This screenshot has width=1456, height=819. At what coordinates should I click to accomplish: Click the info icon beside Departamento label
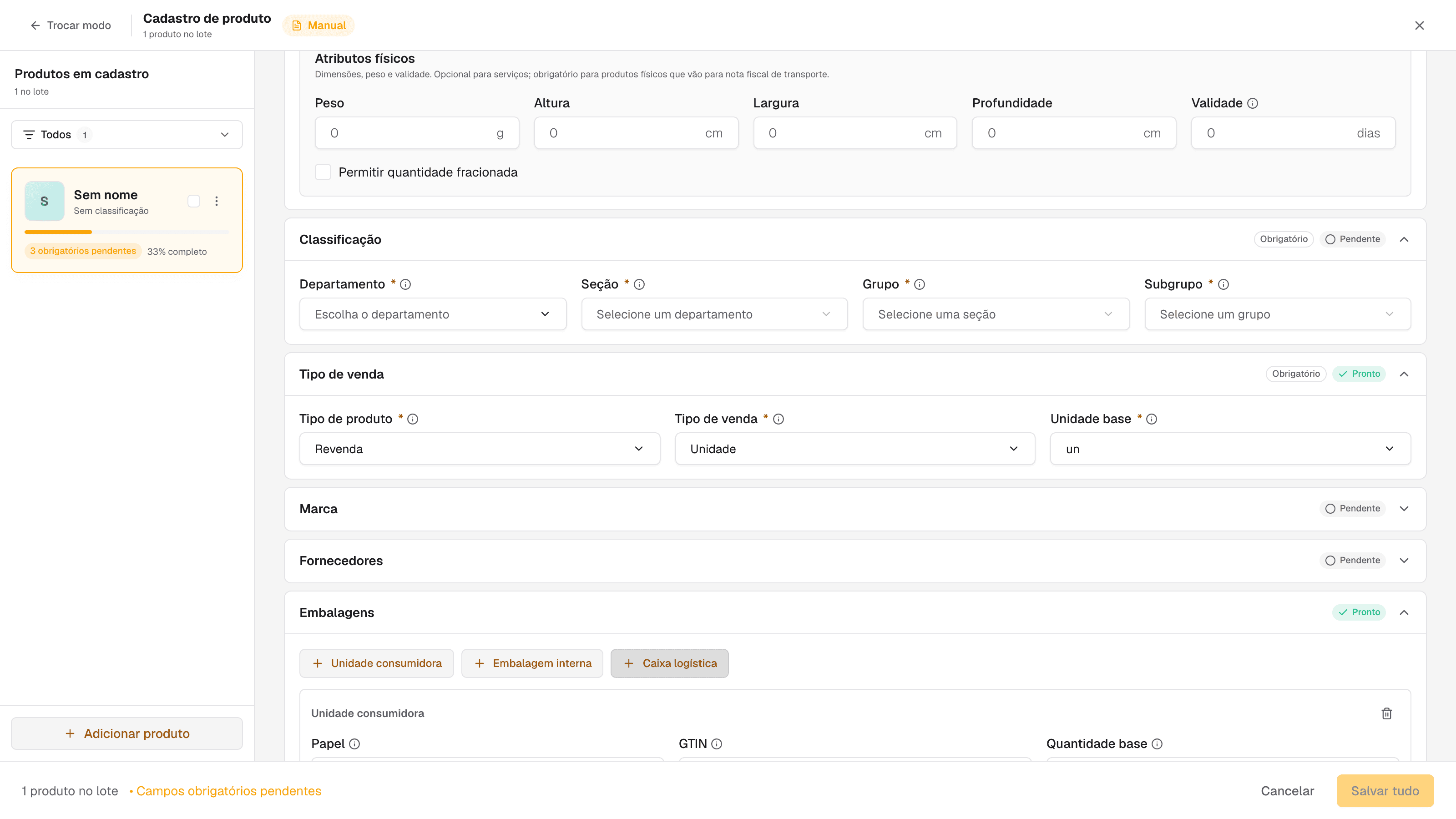pyautogui.click(x=405, y=284)
